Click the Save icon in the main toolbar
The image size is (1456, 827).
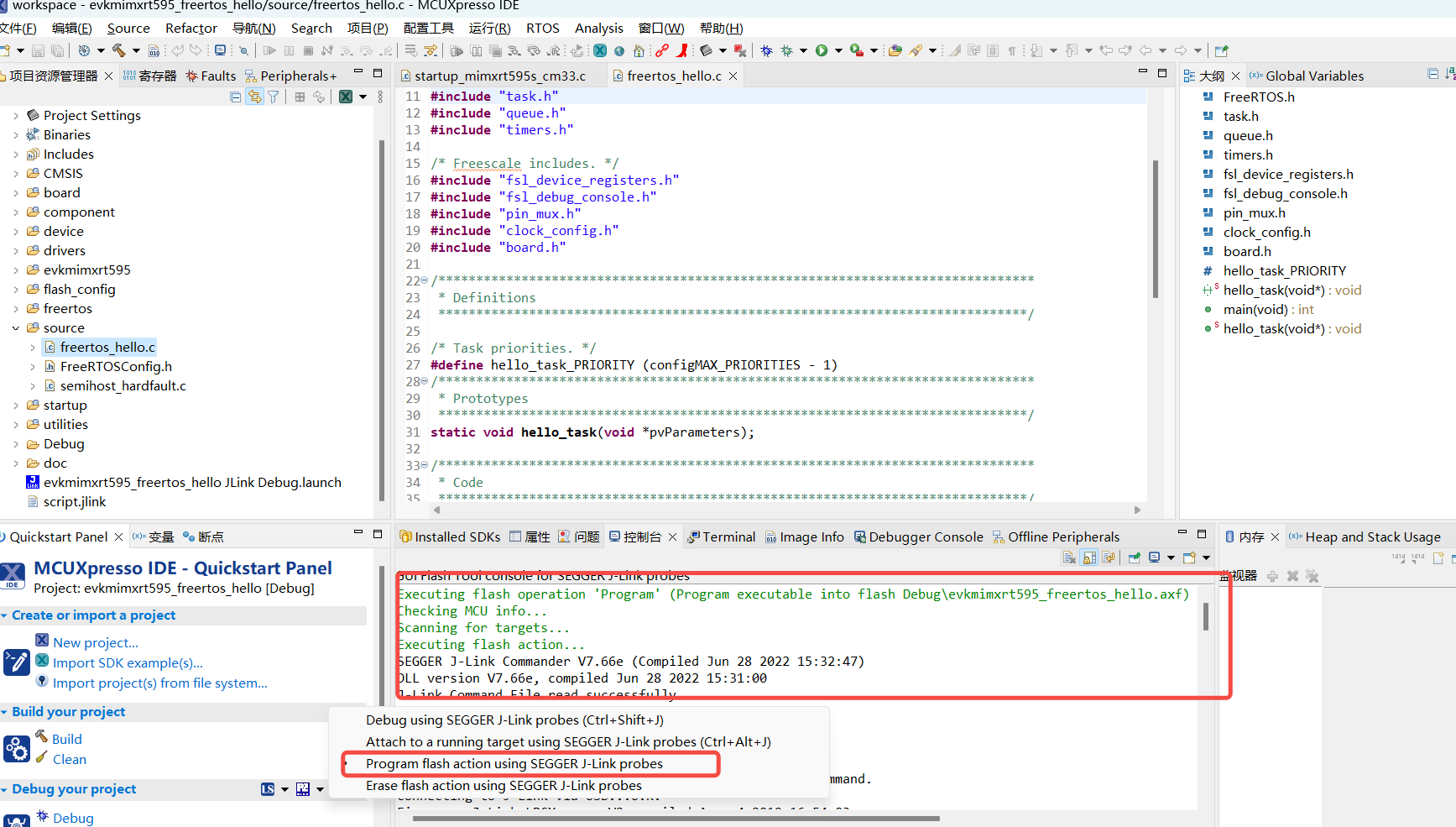click(x=37, y=50)
